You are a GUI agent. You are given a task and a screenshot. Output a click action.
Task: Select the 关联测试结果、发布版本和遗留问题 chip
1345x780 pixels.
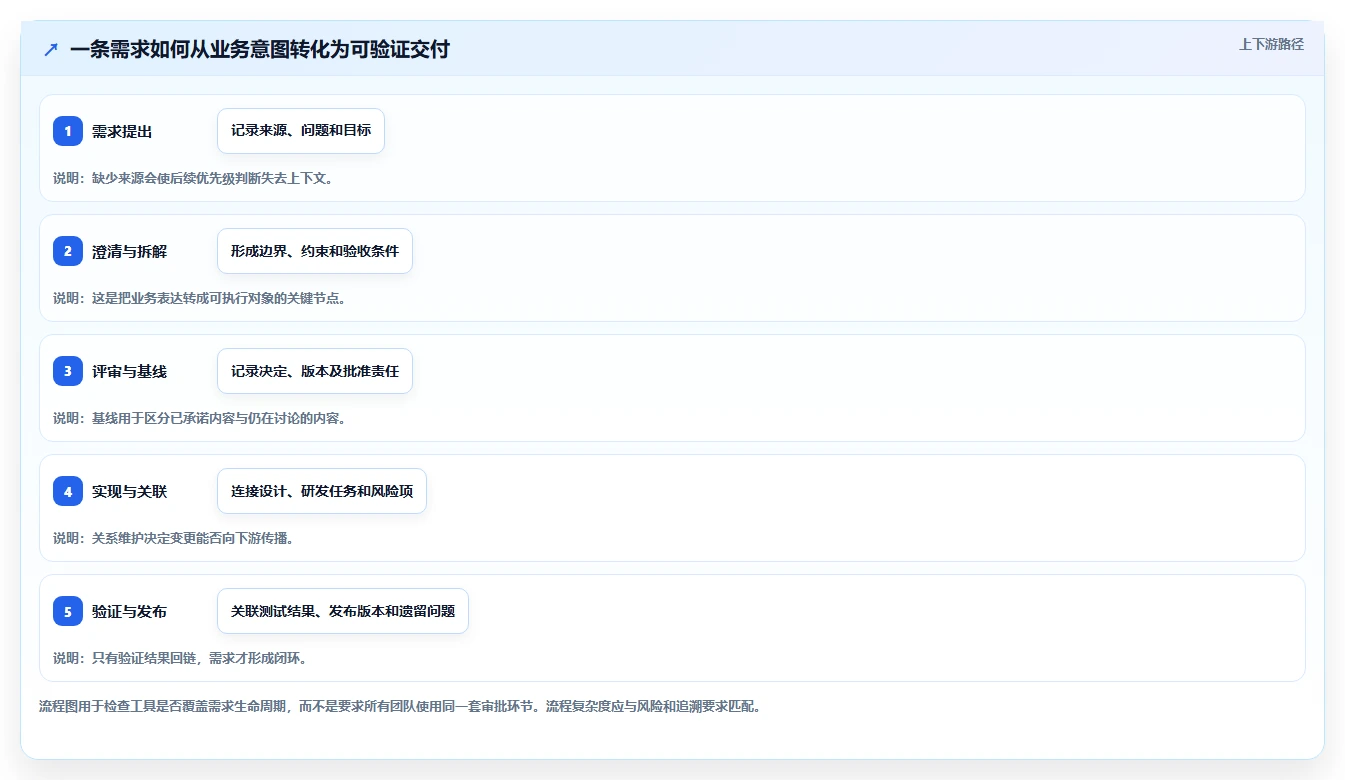[343, 611]
